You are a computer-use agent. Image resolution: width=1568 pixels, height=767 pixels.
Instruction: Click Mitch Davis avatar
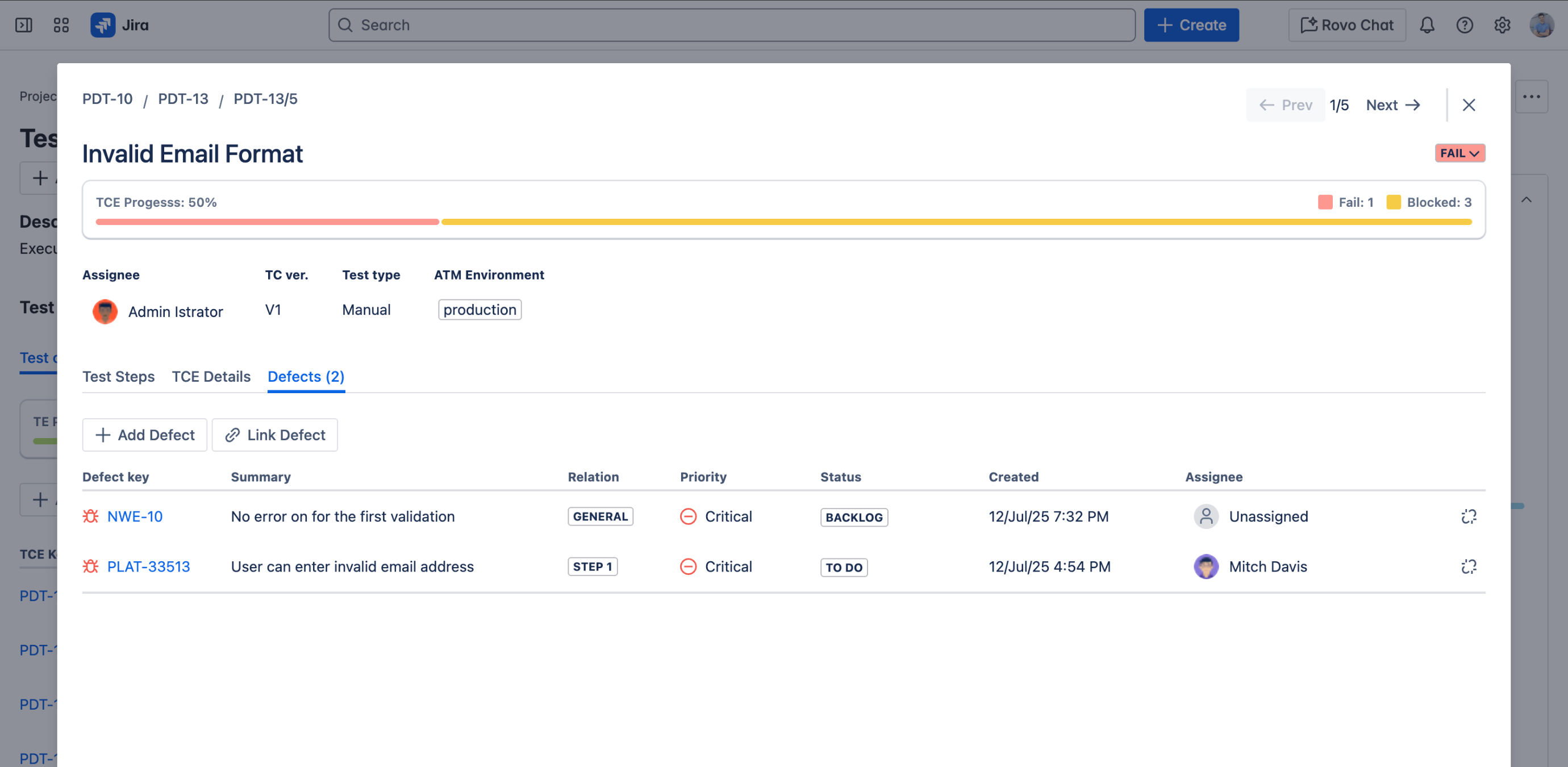click(x=1206, y=566)
